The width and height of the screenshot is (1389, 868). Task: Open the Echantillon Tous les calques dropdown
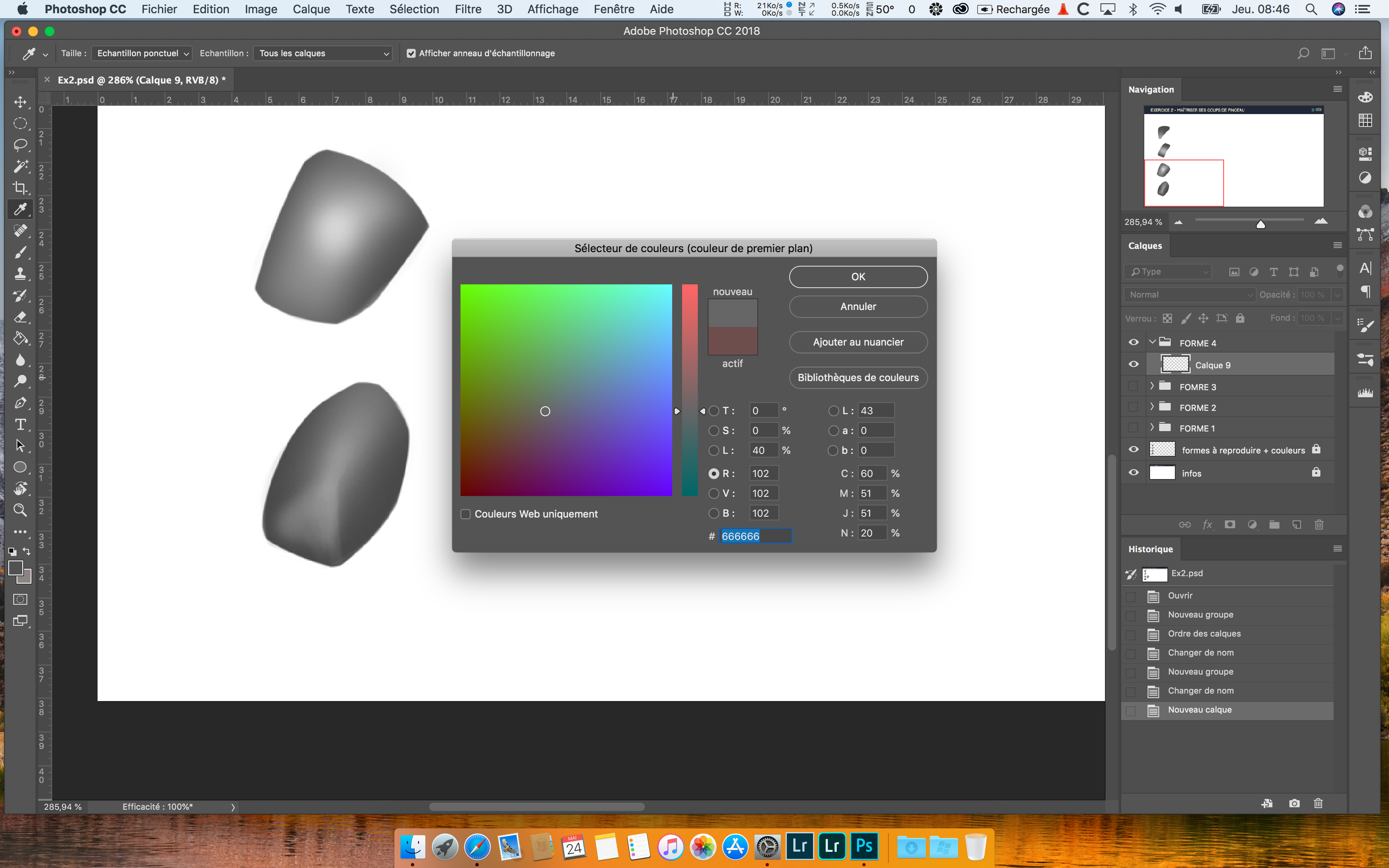[323, 53]
